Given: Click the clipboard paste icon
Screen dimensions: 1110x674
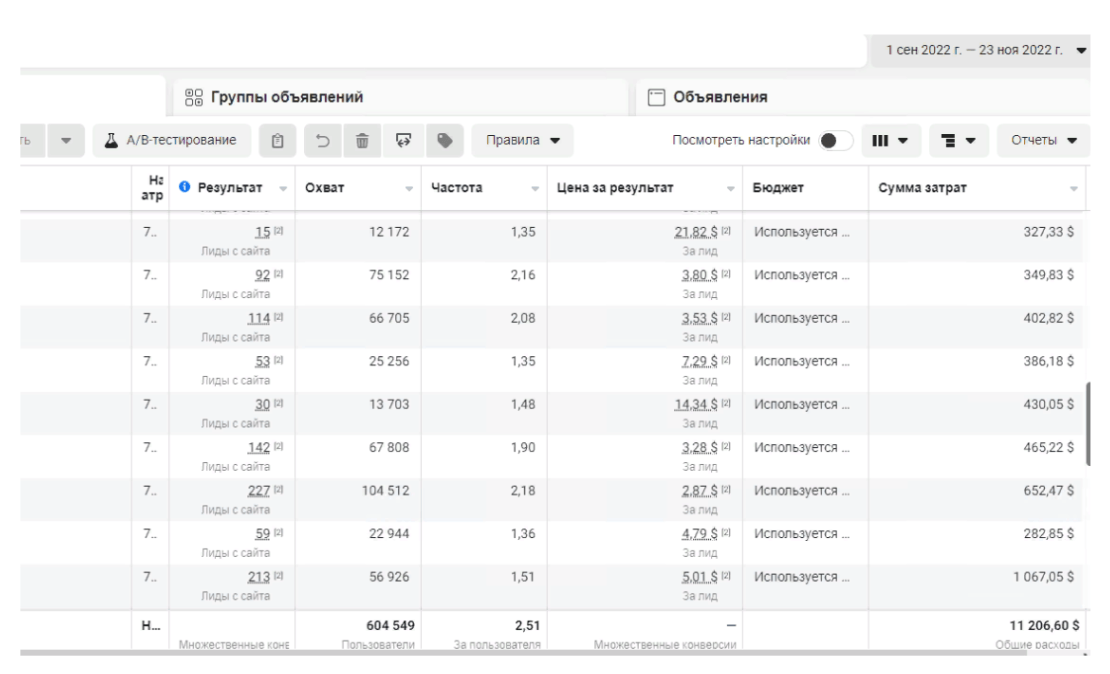Looking at the screenshot, I should pos(278,140).
